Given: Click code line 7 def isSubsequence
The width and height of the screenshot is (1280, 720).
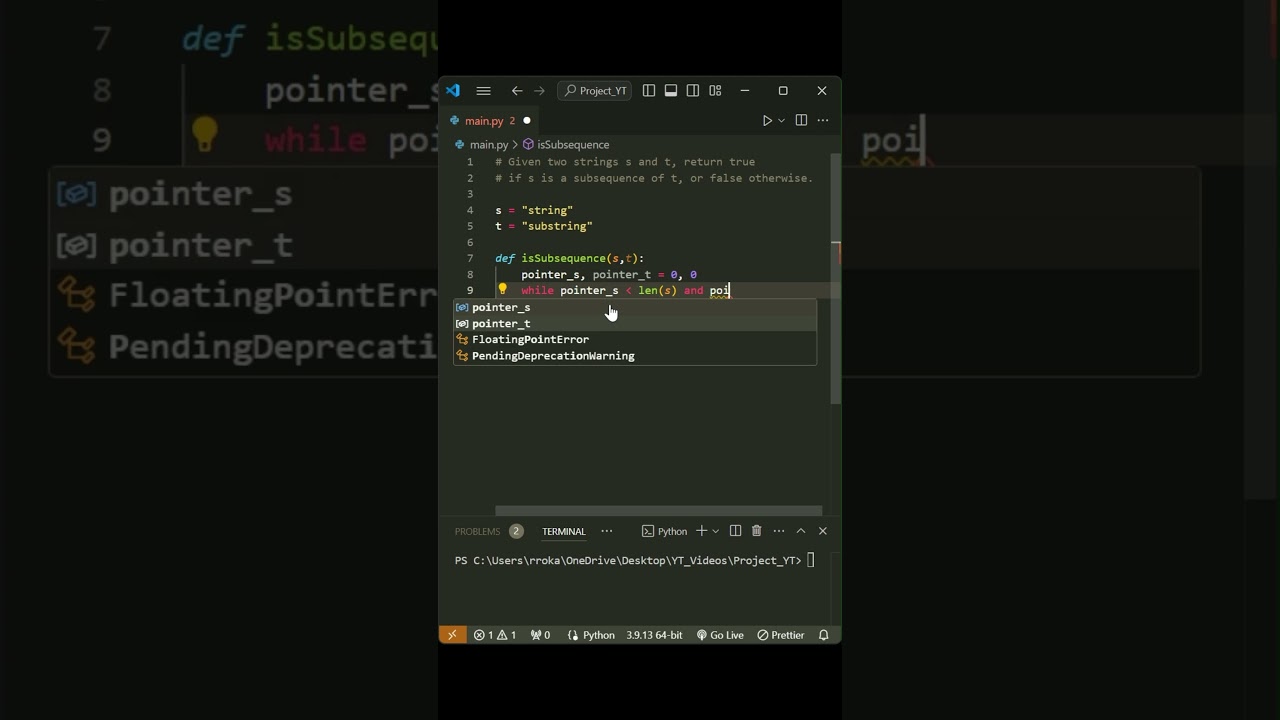Looking at the screenshot, I should pyautogui.click(x=569, y=258).
